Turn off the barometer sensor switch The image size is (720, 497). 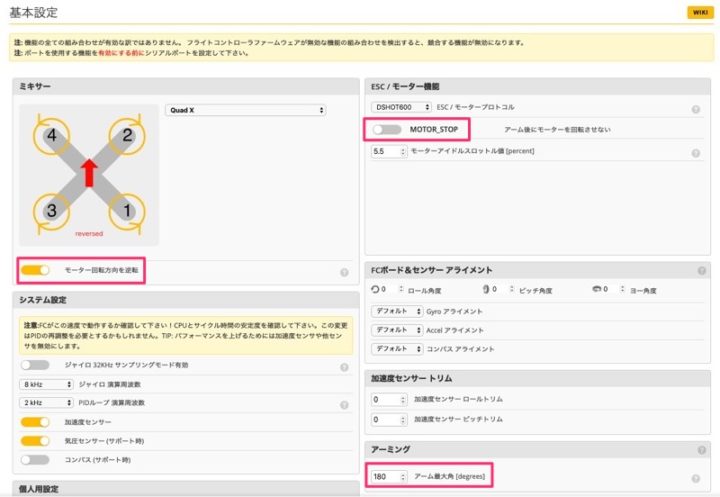(35, 440)
